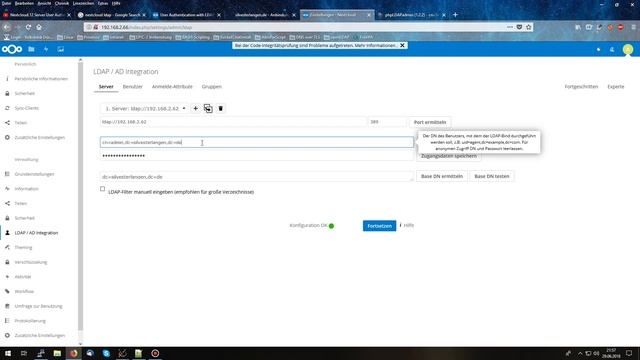The width and height of the screenshot is (640, 360).
Task: Open the Gallery picture icon in the header
Action: click(x=61, y=49)
